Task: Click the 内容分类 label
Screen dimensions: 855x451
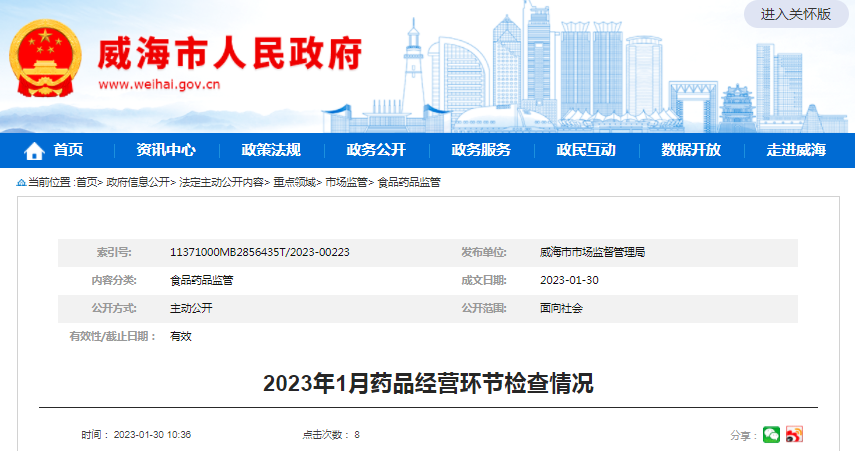Action: (113, 280)
